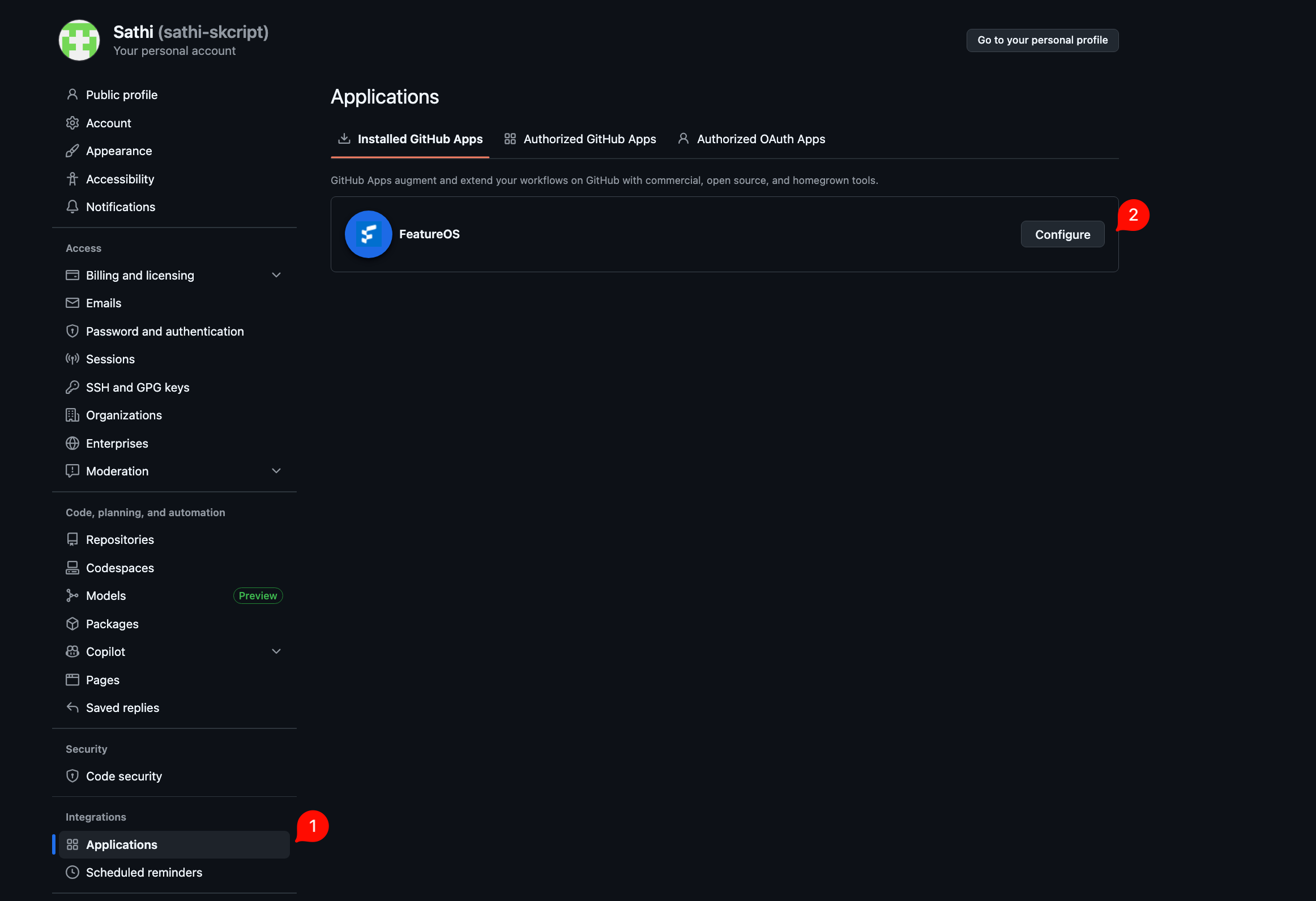Open Emails settings link
This screenshot has width=1316, height=901.
tap(174, 303)
